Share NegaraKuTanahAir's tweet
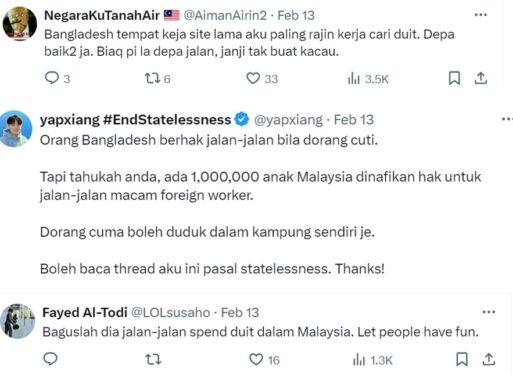513x375 pixels. pyautogui.click(x=481, y=78)
